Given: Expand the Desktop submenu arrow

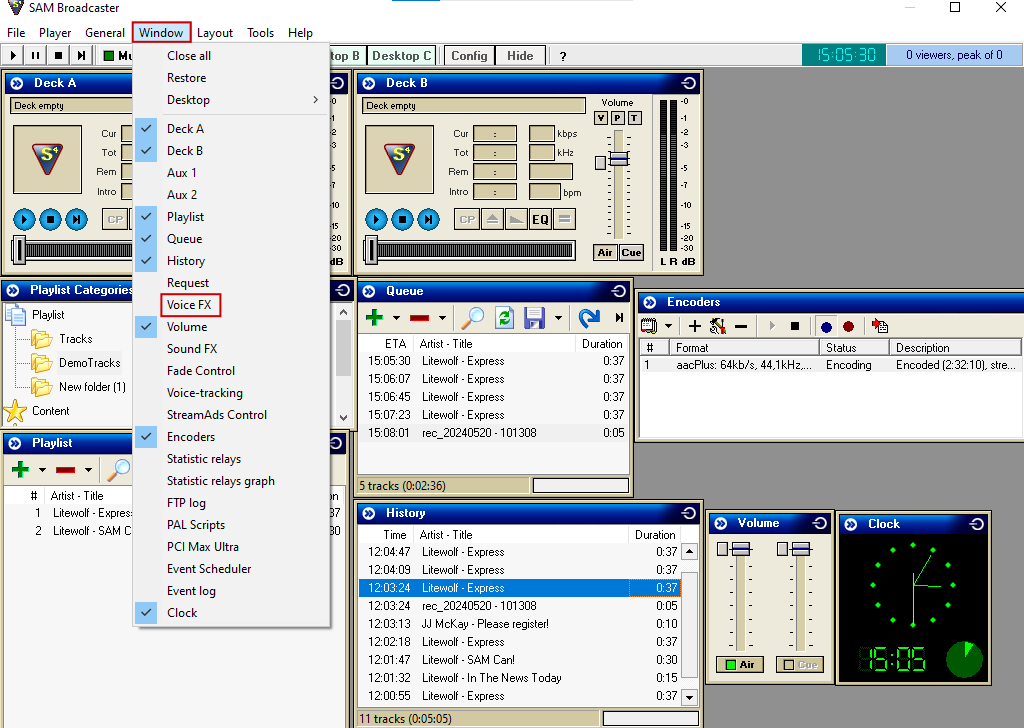Looking at the screenshot, I should (x=315, y=100).
